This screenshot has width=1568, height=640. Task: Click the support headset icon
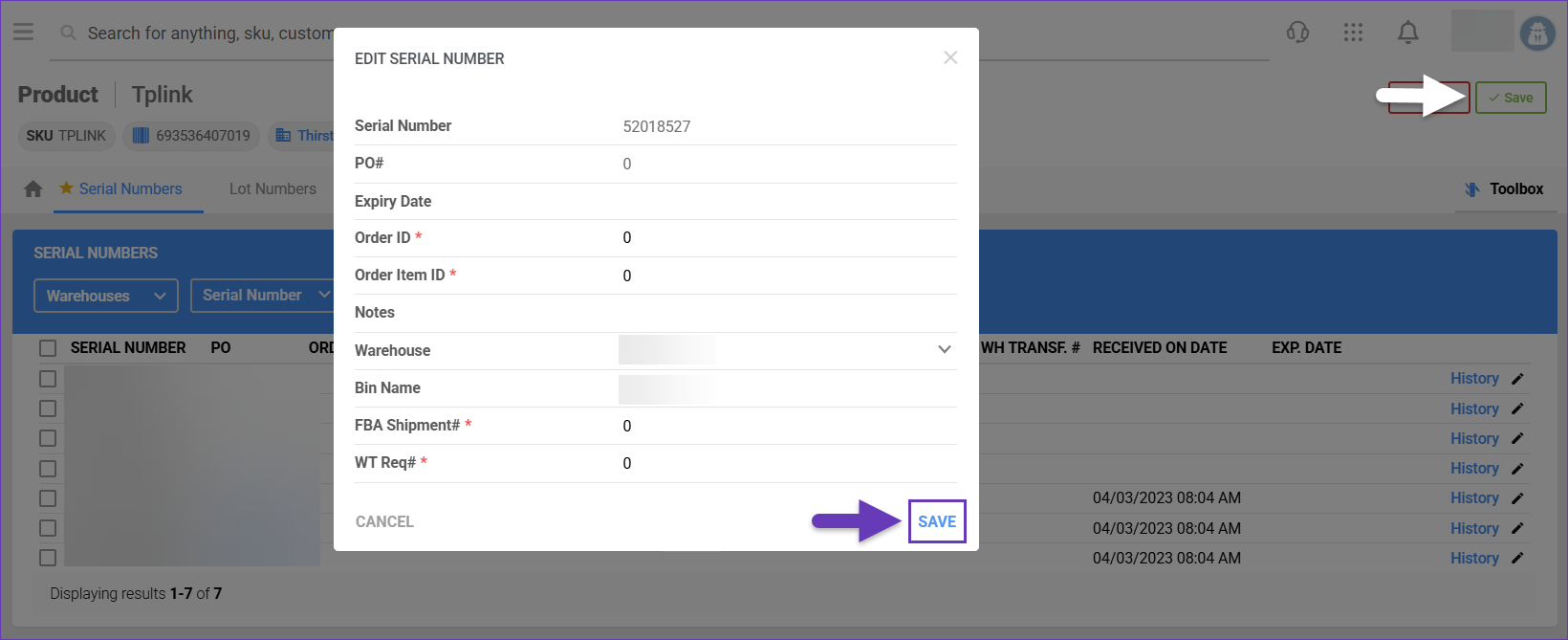(1297, 33)
